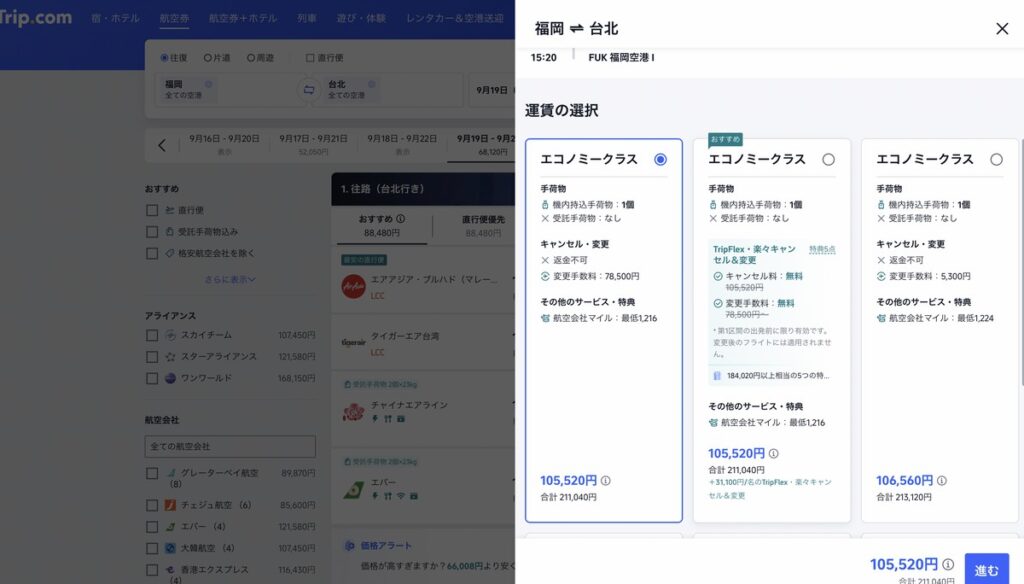
Task: Click the 価格アラート bell icon
Action: [x=349, y=545]
